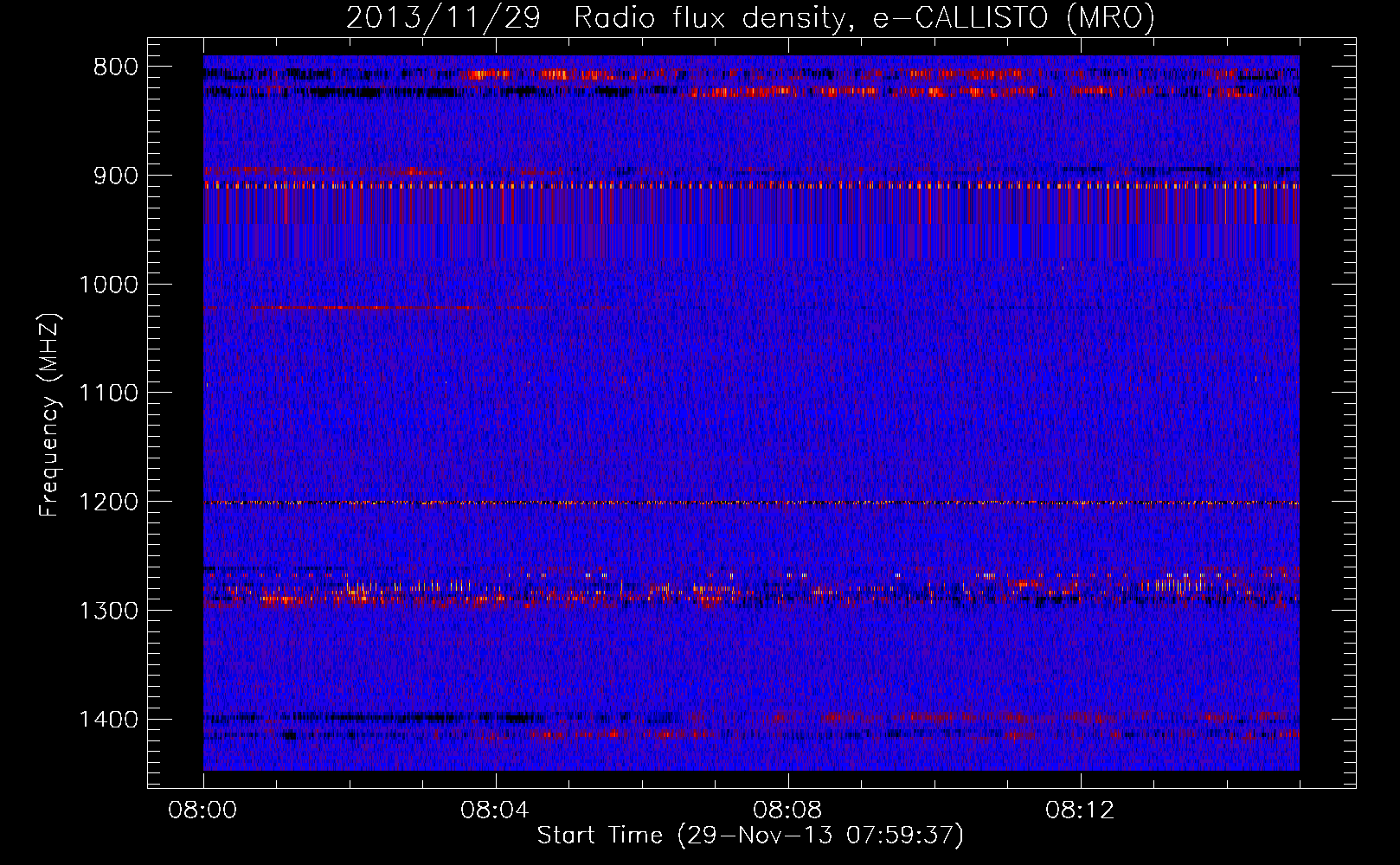This screenshot has height=865, width=1400.
Task: Click the 1000 frequency tick label
Action: tap(108, 285)
